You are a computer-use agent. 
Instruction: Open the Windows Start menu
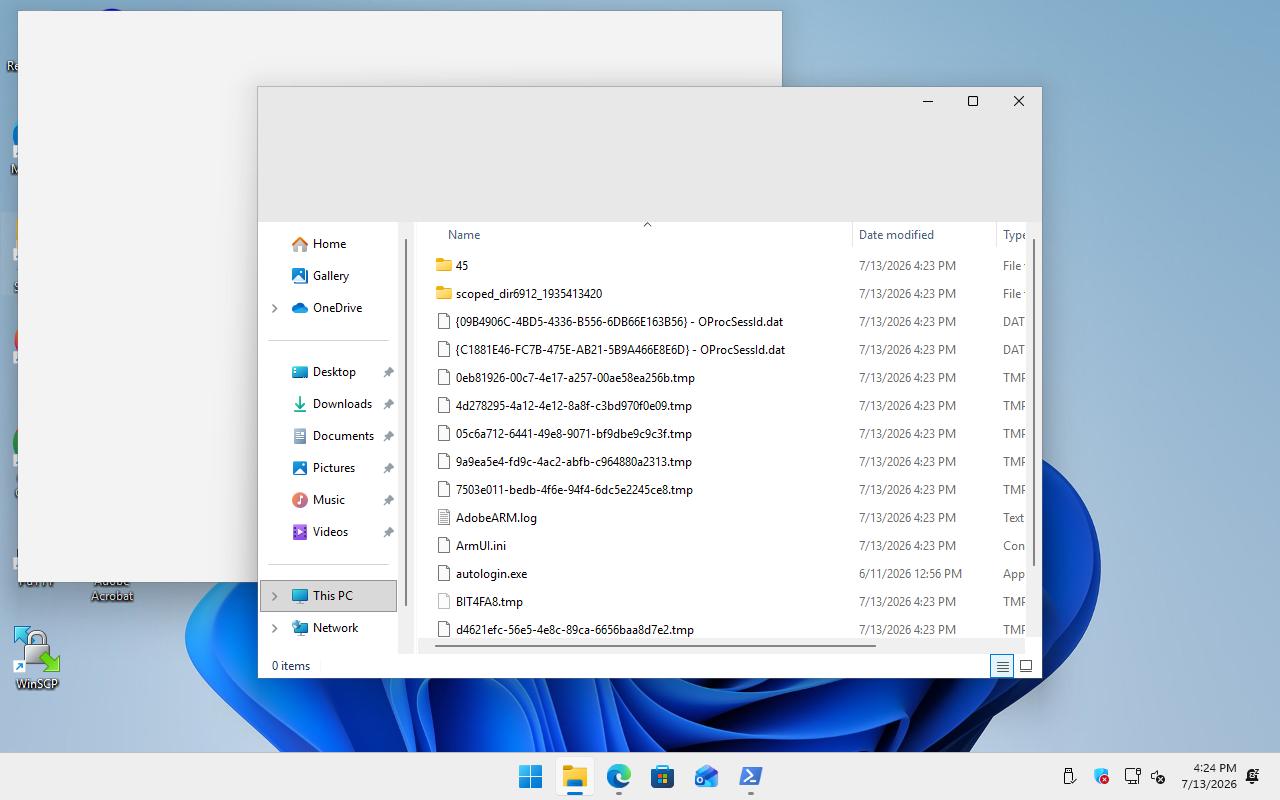point(530,776)
